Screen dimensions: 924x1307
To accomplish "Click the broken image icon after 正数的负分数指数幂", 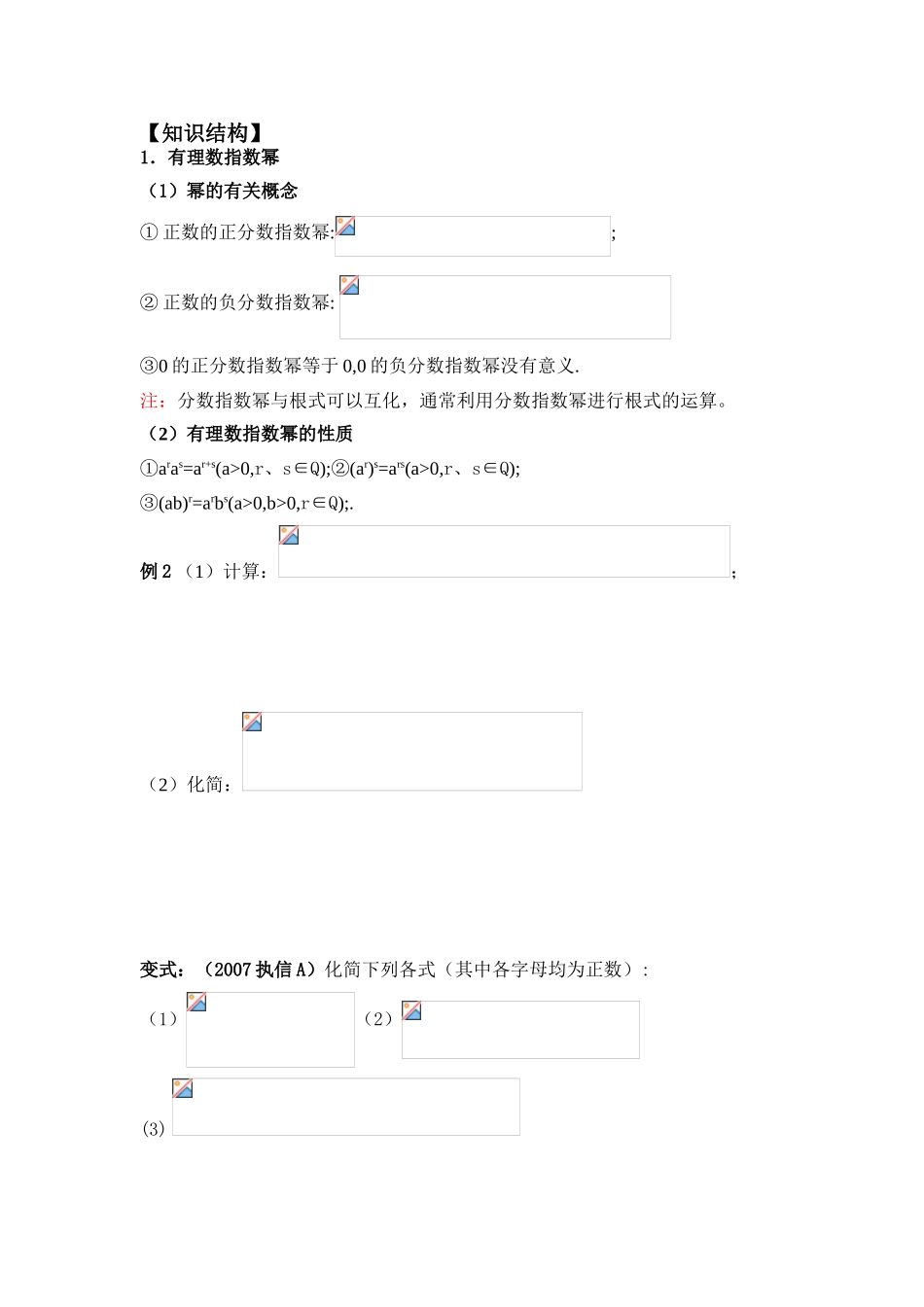I will tap(350, 286).
